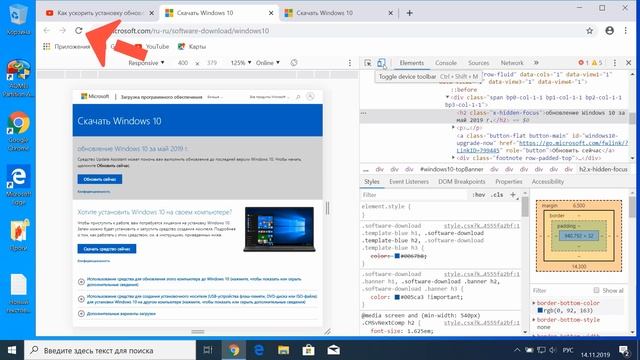Switch to the Network tab
Viewport: 640px width, 360px height.
512,63
